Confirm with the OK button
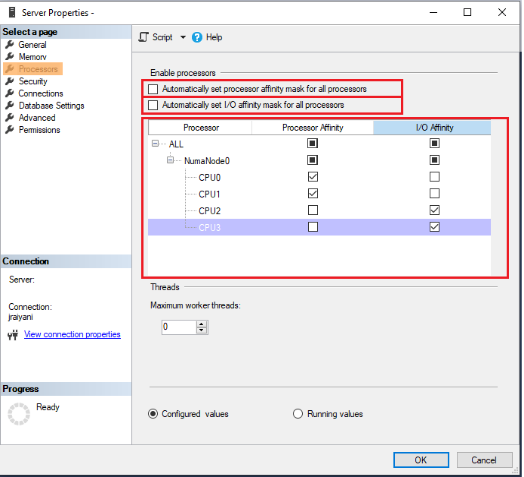 (421, 460)
